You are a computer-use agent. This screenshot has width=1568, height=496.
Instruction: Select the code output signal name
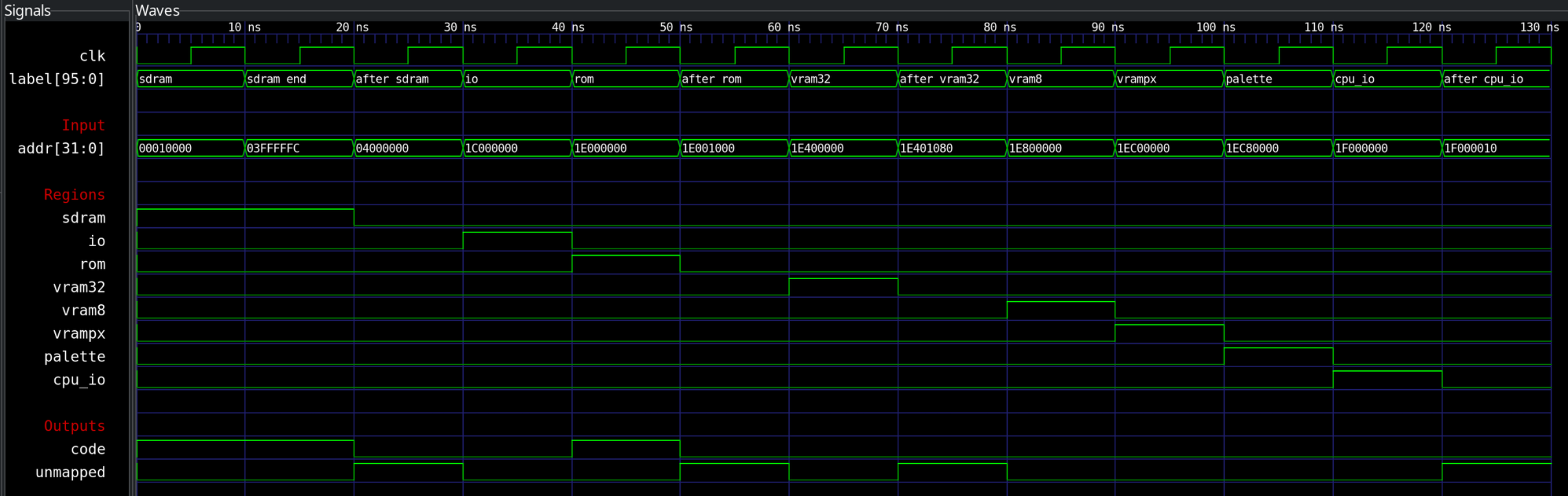pos(87,449)
